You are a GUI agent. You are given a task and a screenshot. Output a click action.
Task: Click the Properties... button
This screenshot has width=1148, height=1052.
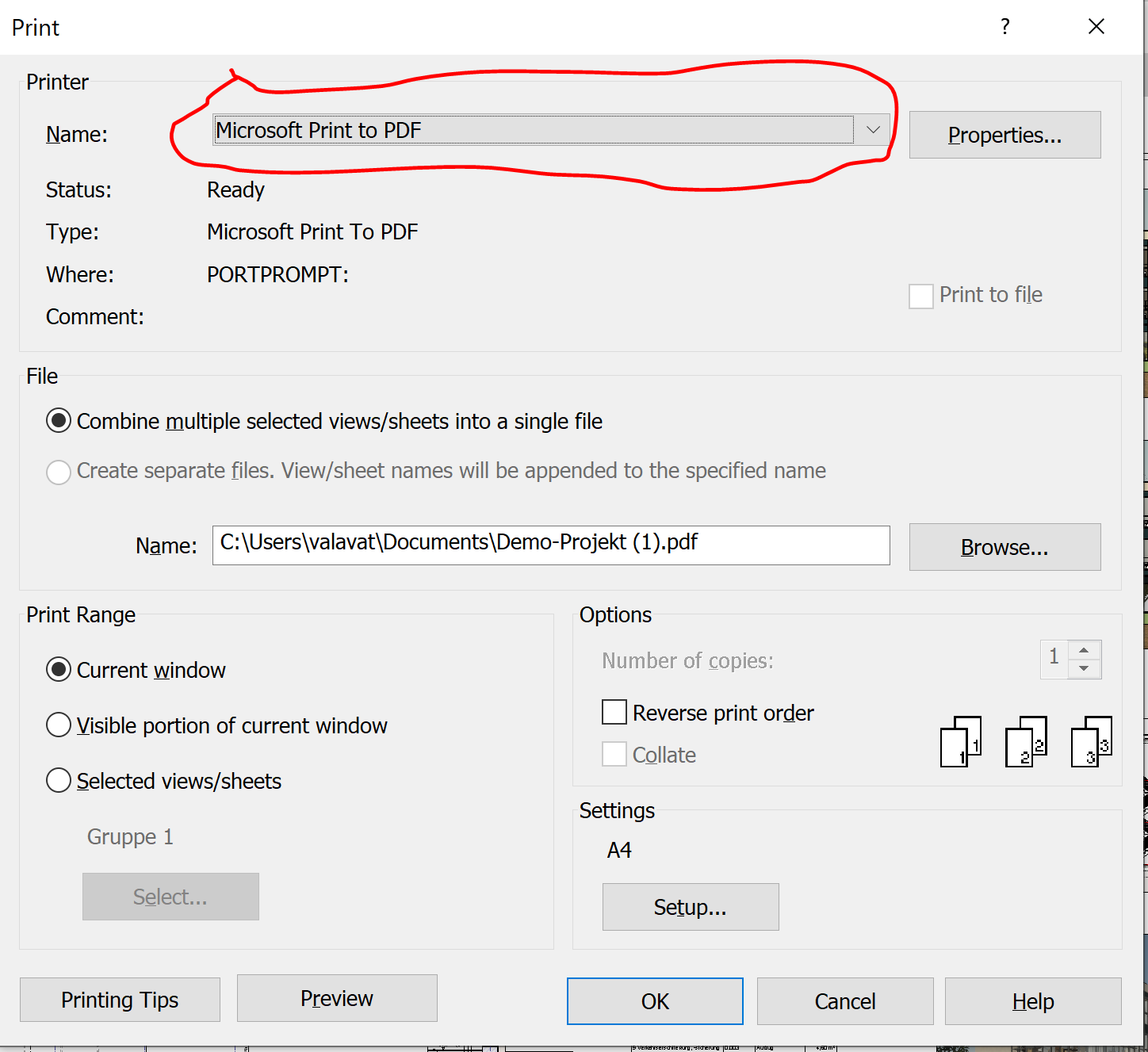tap(1004, 135)
